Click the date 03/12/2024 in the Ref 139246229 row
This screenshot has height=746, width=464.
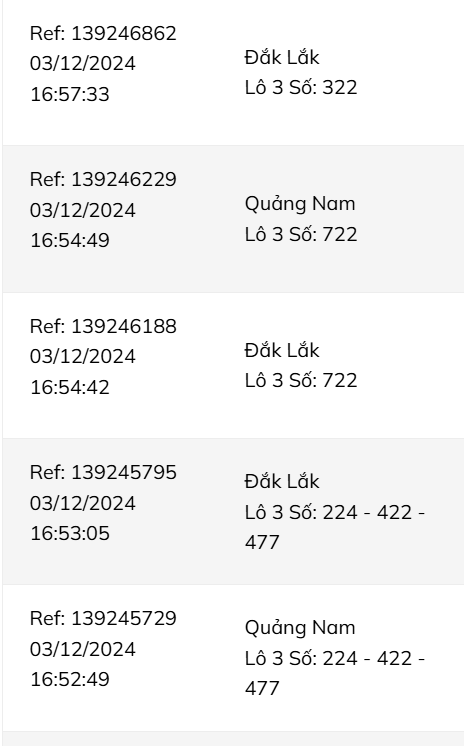pos(83,210)
